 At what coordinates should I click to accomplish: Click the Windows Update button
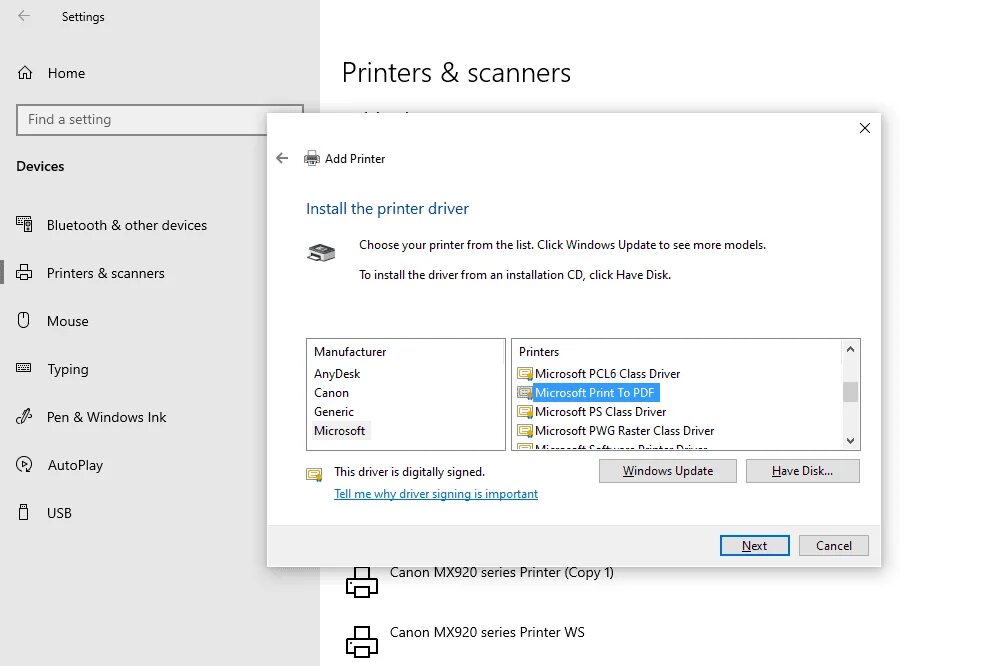point(668,471)
